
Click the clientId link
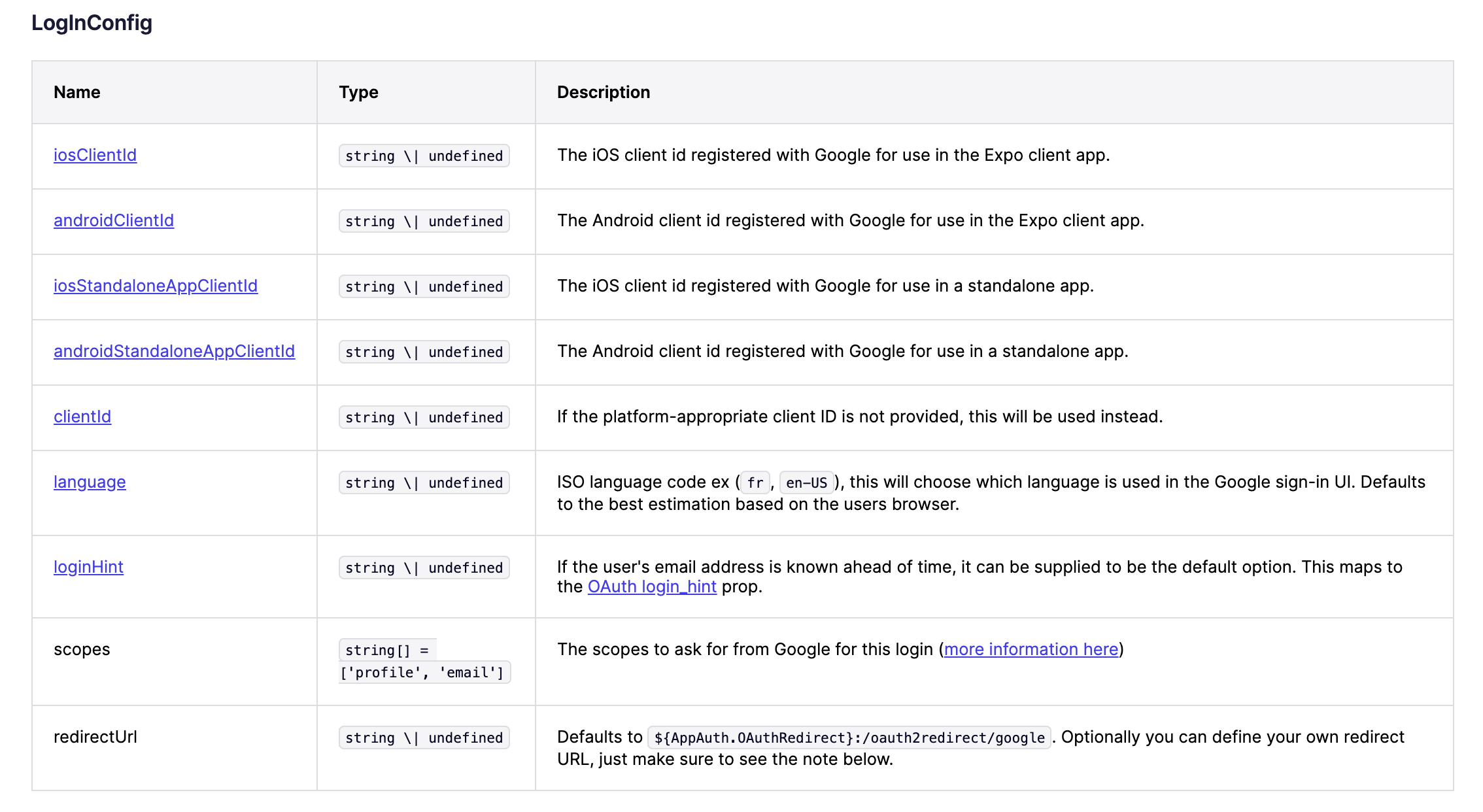click(x=82, y=416)
